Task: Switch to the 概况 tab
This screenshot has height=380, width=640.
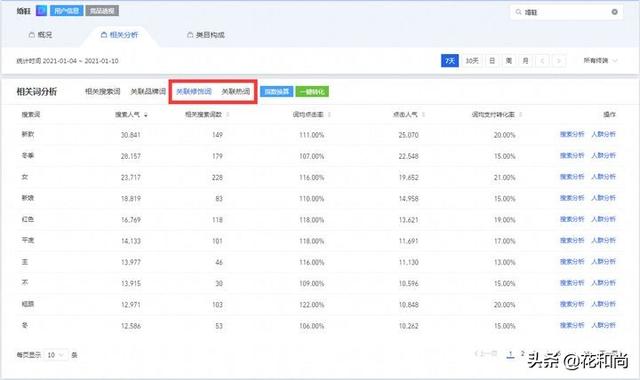Action: click(40, 35)
